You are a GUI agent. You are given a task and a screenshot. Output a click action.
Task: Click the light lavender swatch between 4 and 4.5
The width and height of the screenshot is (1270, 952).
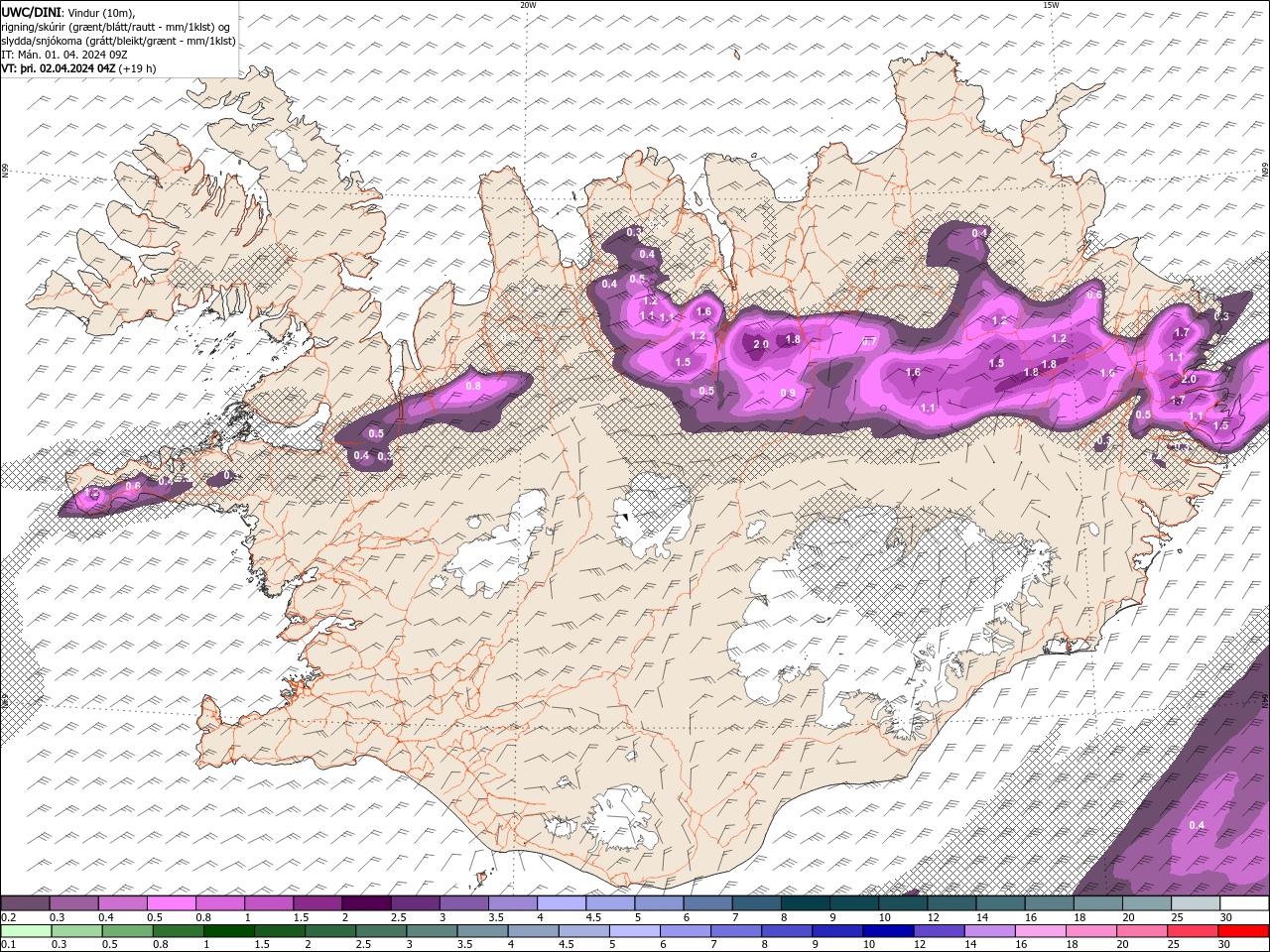pos(562,903)
